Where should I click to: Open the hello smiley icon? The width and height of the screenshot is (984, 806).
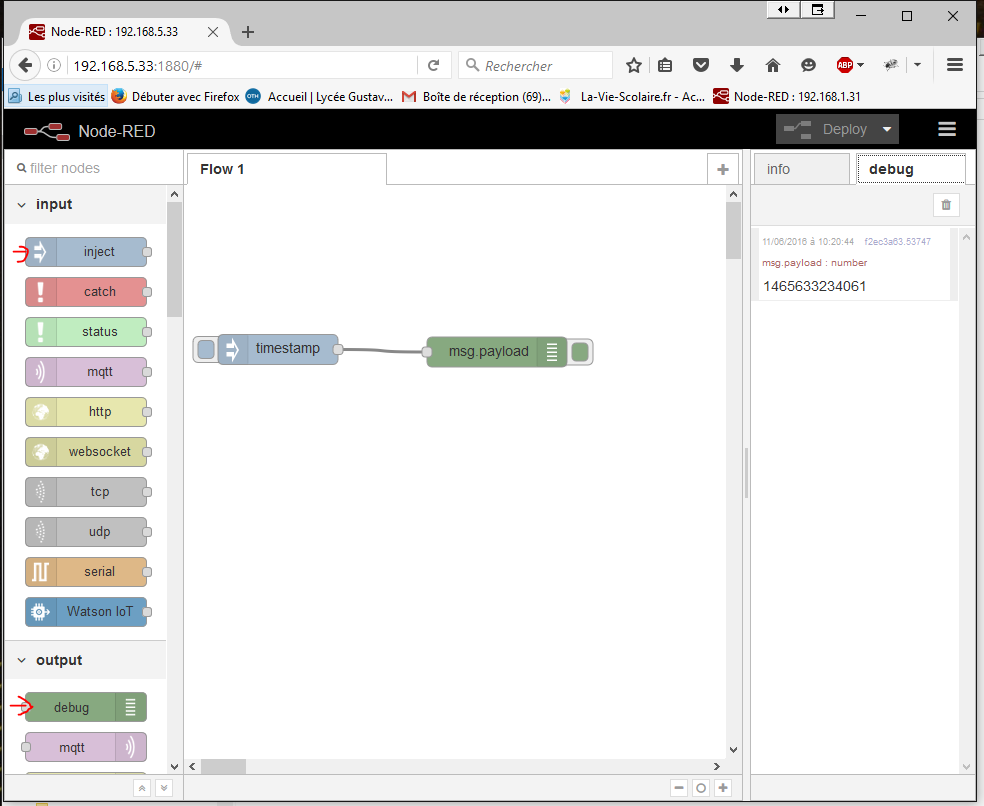click(x=808, y=65)
